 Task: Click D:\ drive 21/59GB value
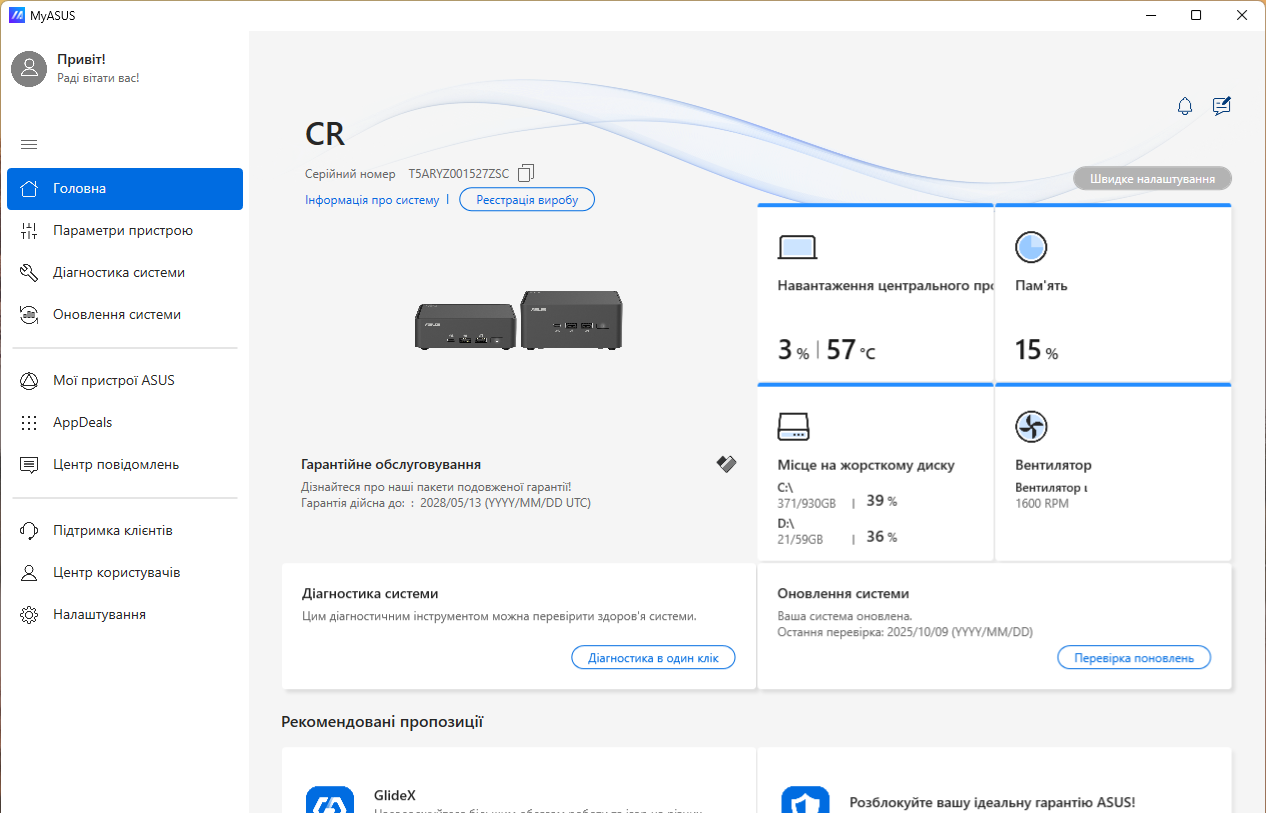click(800, 539)
